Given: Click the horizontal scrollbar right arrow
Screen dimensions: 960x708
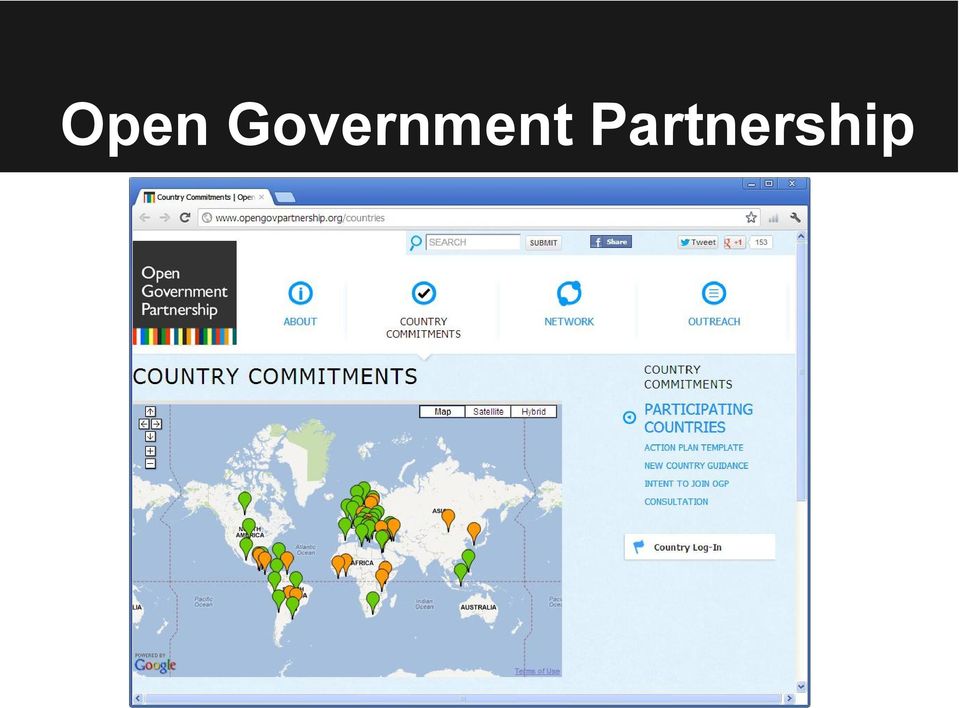Looking at the screenshot, I should [x=789, y=698].
